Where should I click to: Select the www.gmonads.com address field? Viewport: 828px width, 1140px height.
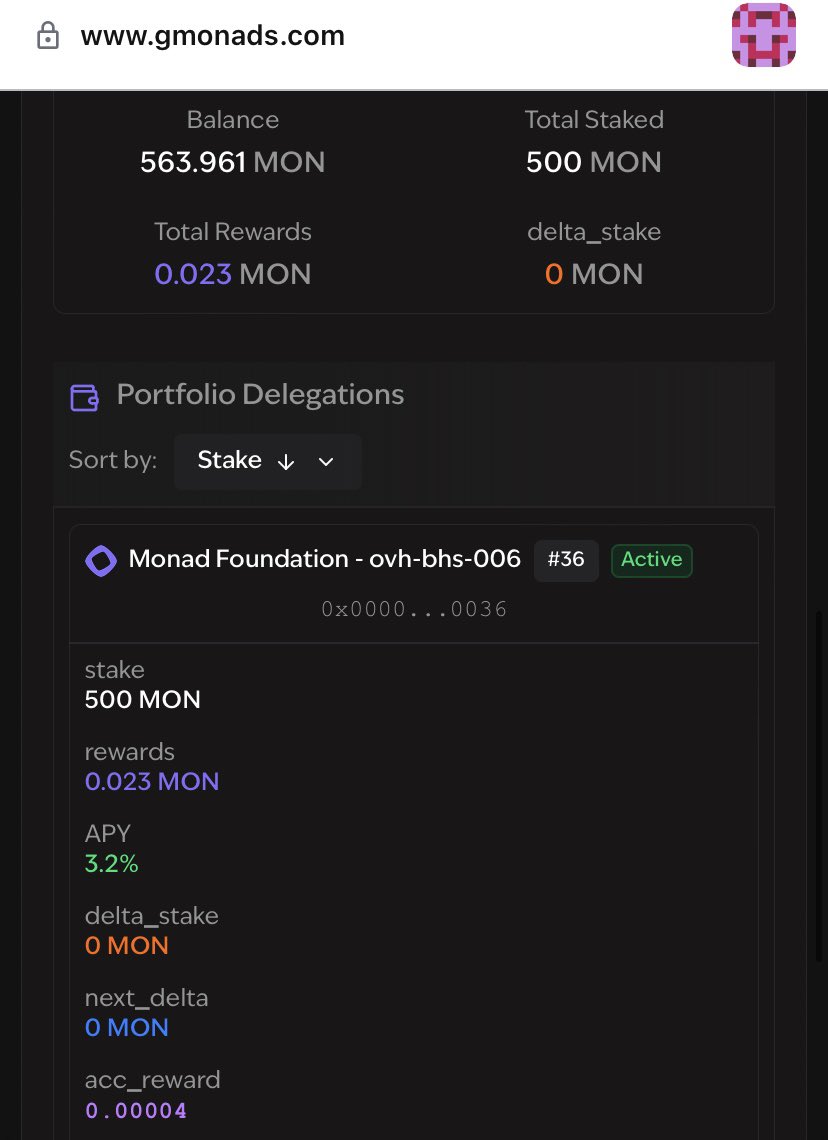pyautogui.click(x=212, y=36)
